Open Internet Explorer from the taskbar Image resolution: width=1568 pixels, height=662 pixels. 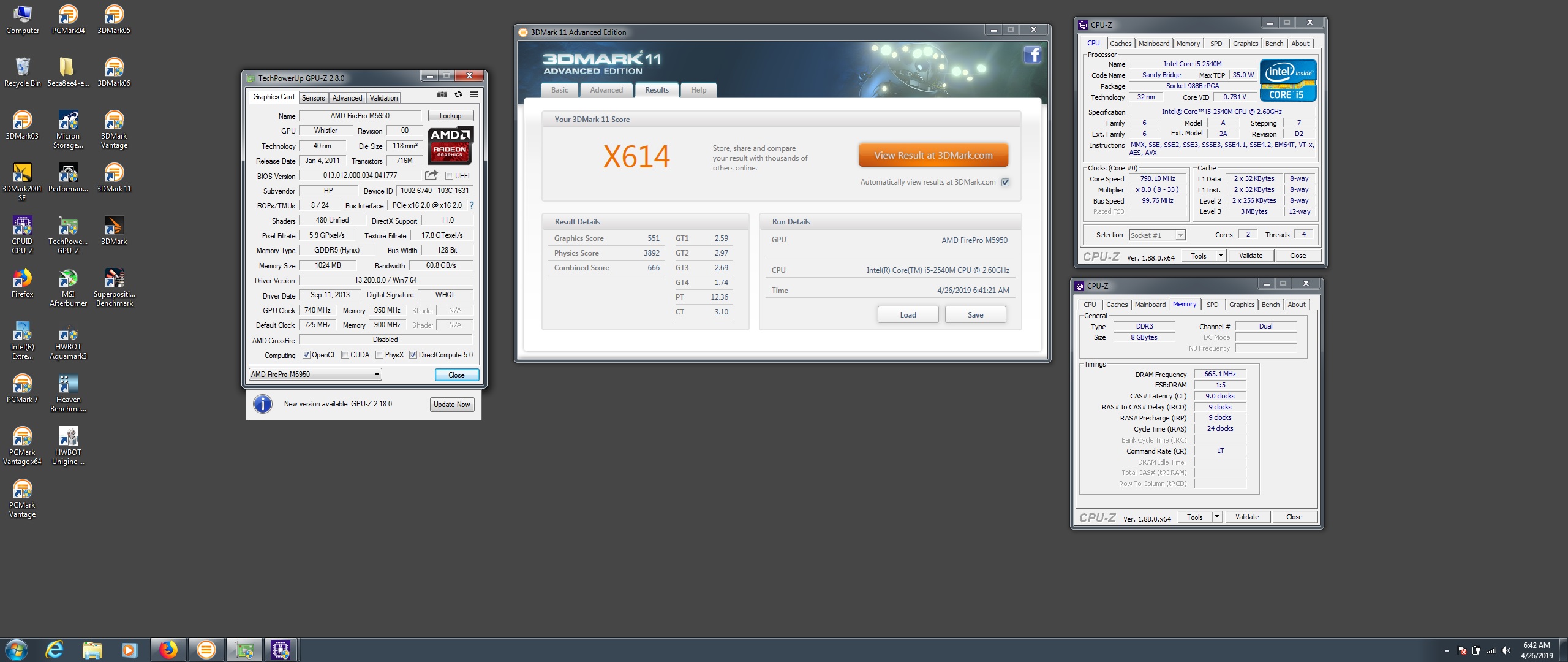[x=55, y=650]
